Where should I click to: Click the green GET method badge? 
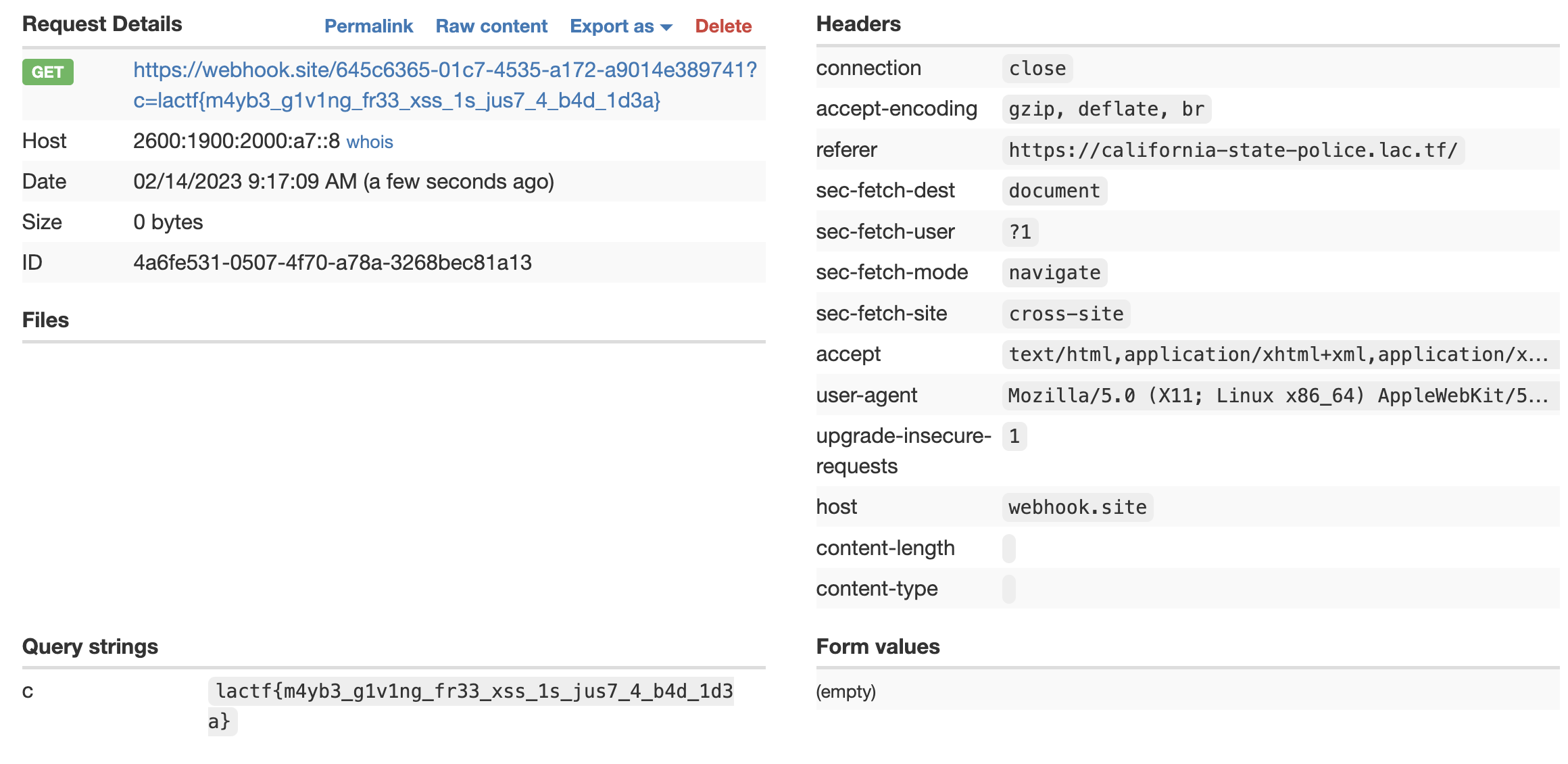point(47,72)
